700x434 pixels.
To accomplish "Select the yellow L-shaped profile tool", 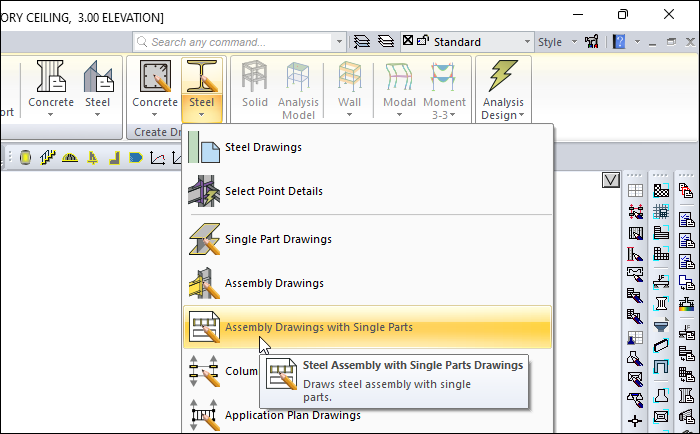I will click(115, 158).
